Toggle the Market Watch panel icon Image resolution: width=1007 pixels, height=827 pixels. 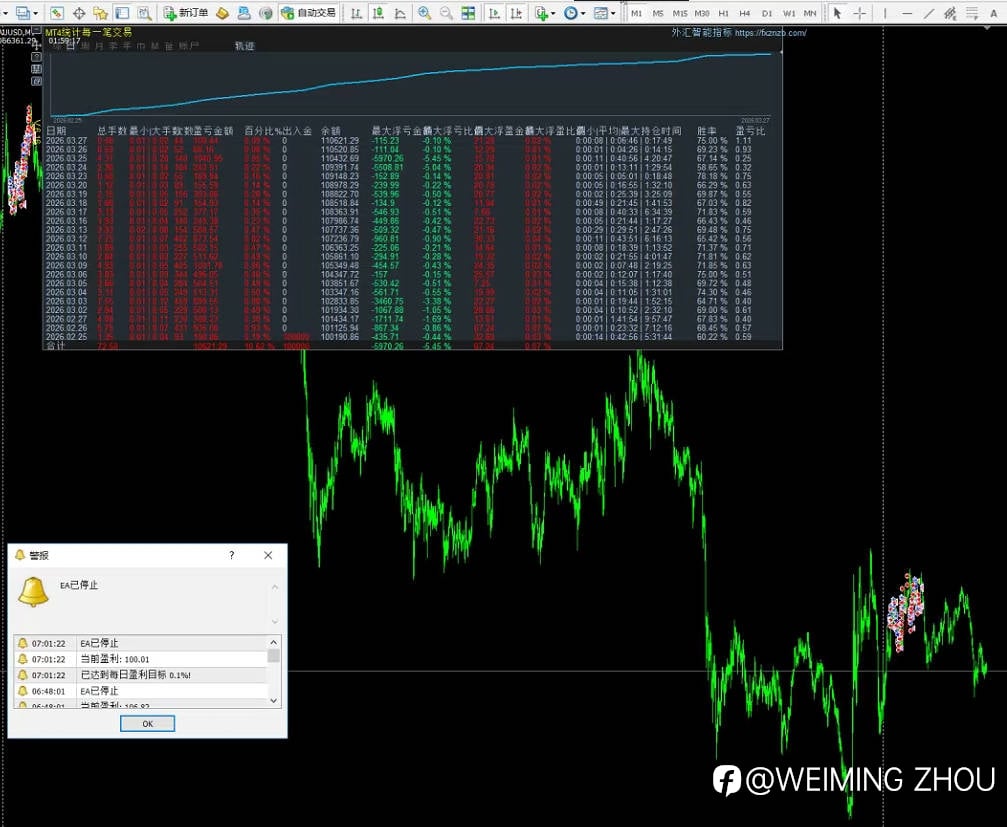57,13
